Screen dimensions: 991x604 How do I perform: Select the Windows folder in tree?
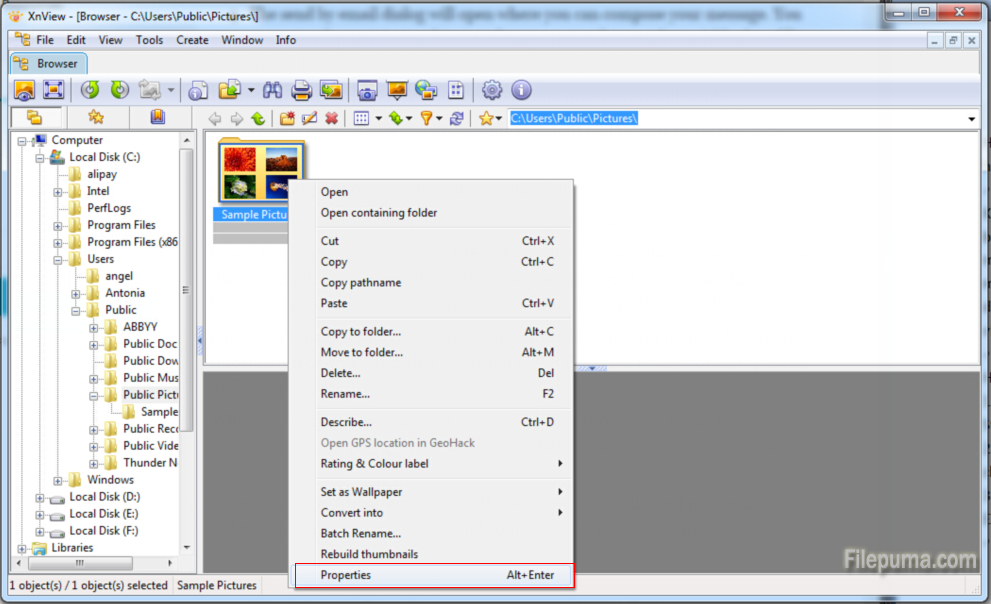coord(110,480)
